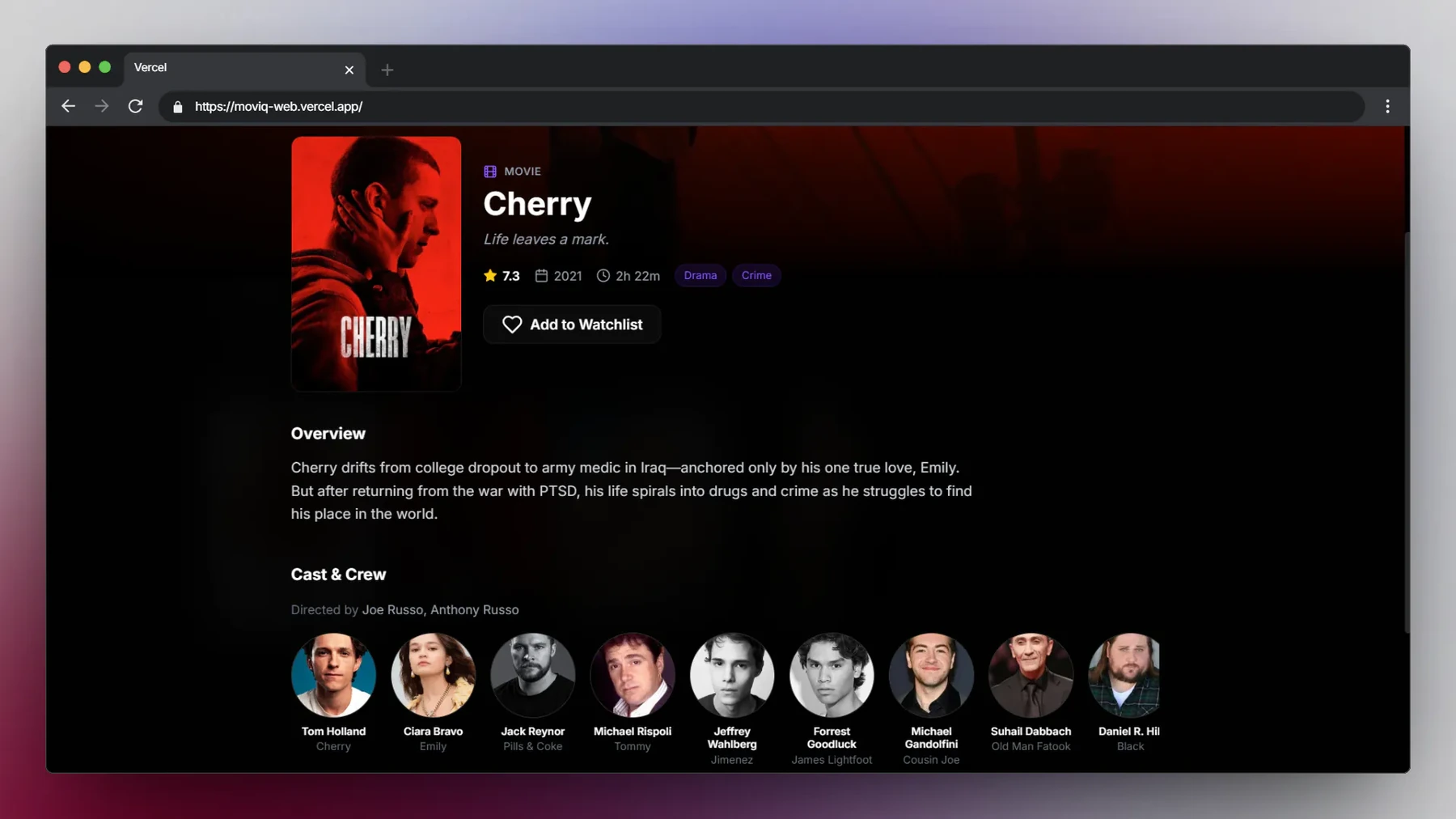The image size is (1456, 819).
Task: Go back using the browser back arrow
Action: click(68, 106)
